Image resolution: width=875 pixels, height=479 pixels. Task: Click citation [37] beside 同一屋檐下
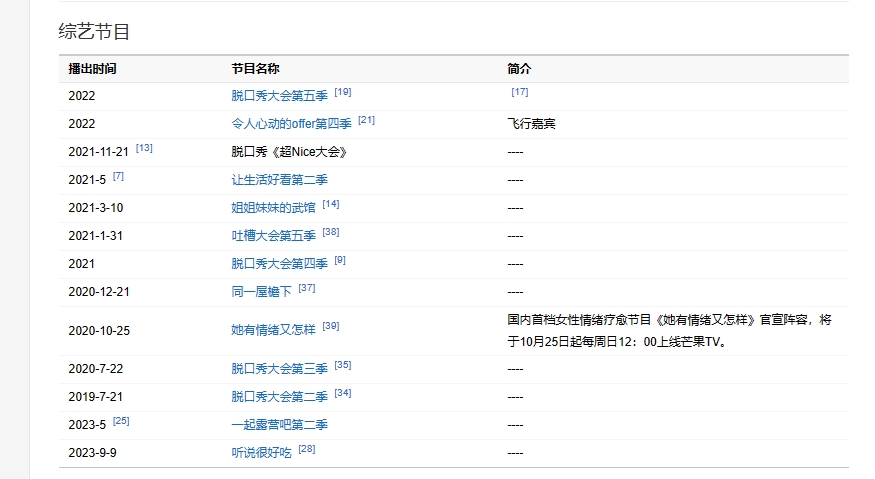coord(307,288)
